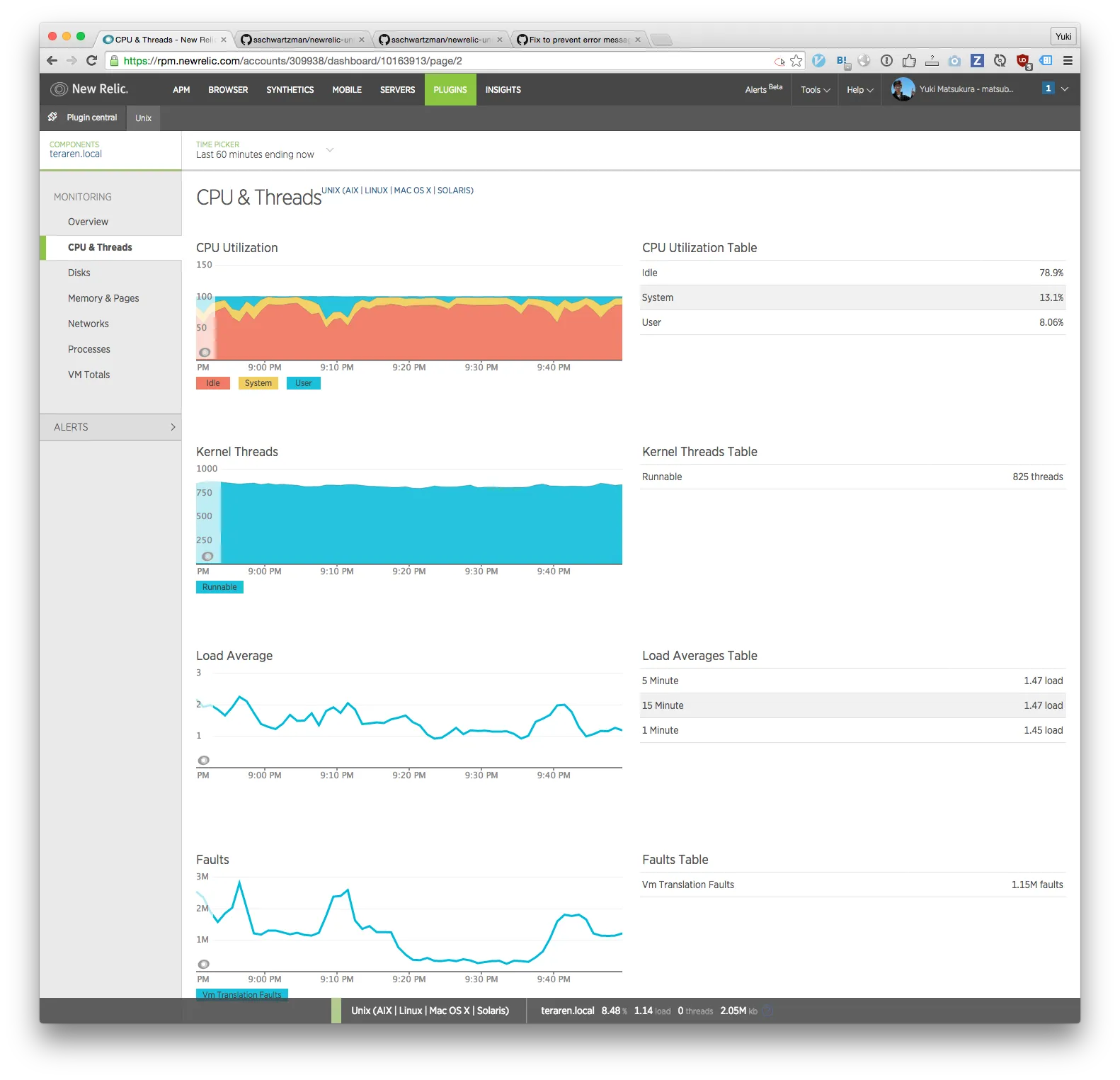Switch to first sschwartzman/newrelic GitHub tab

(x=303, y=40)
